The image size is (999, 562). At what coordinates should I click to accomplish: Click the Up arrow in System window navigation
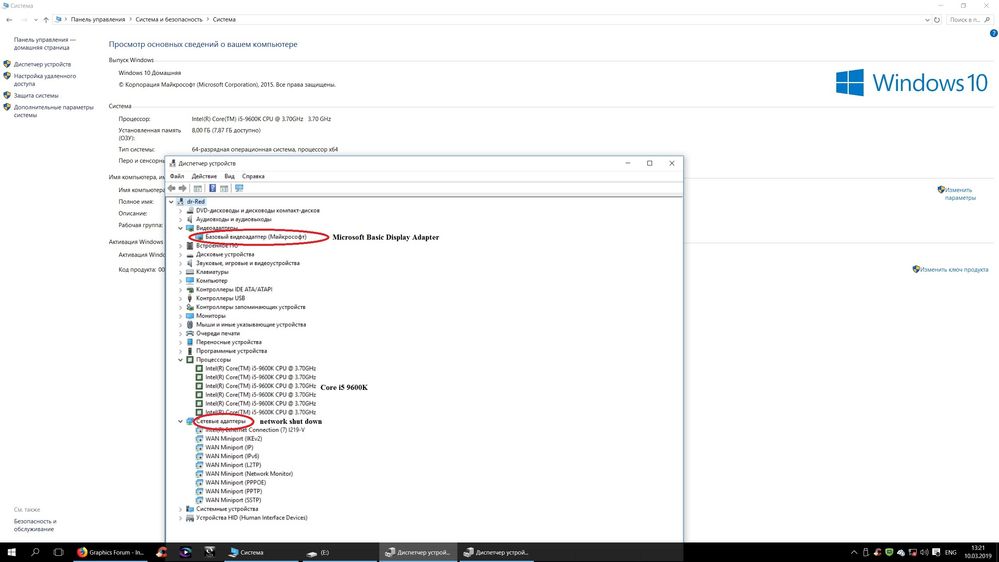click(46, 20)
